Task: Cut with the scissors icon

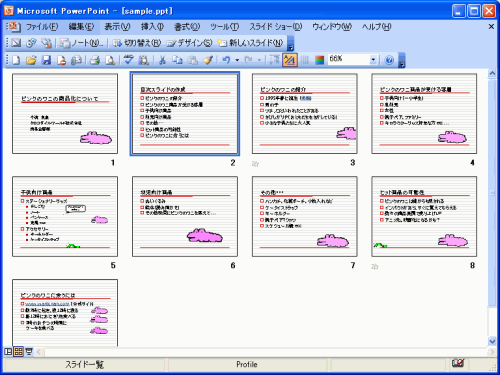Action: pyautogui.click(x=162, y=60)
